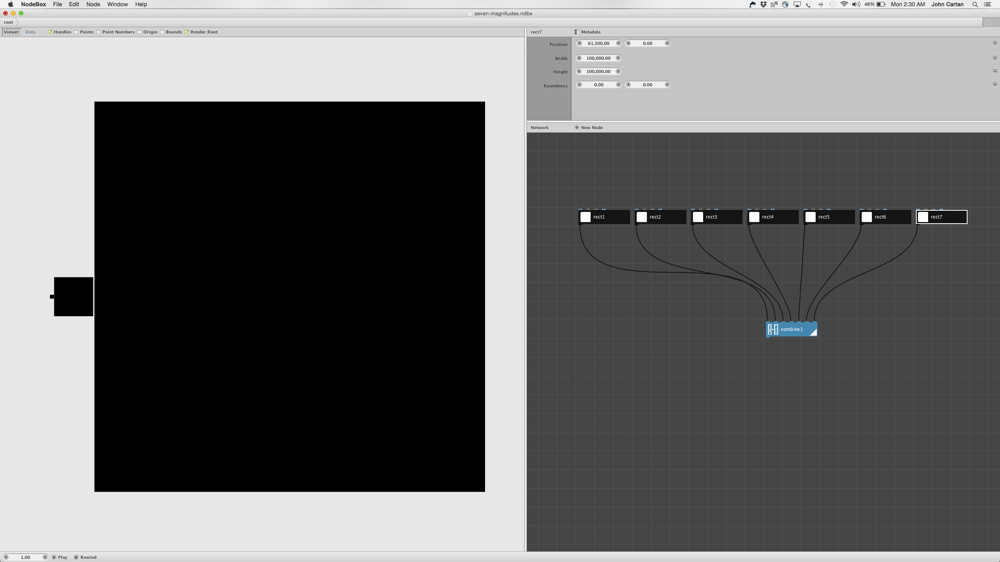1000x562 pixels.
Task: Click the battery status icon
Action: [881, 4]
